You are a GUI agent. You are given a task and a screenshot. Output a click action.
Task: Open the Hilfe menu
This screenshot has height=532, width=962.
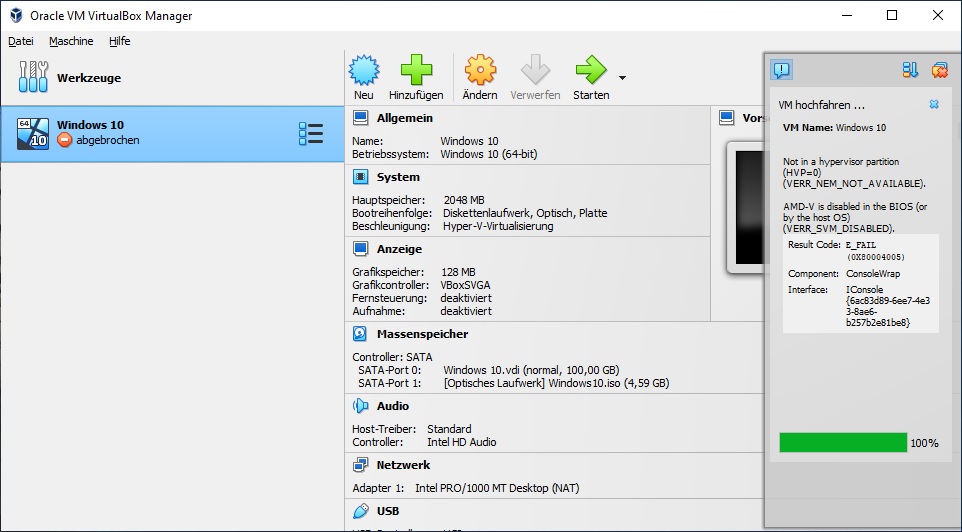pos(120,41)
